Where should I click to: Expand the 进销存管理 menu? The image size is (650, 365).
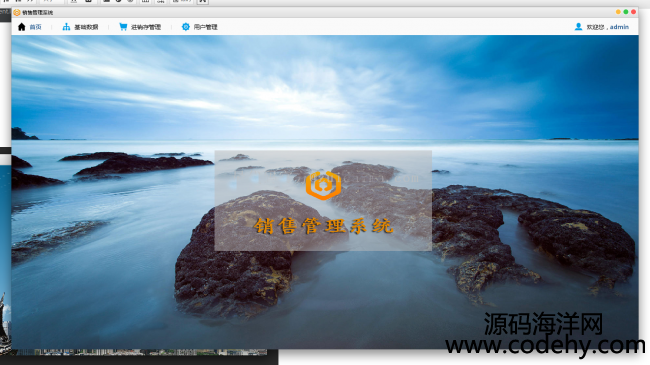[x=146, y=27]
